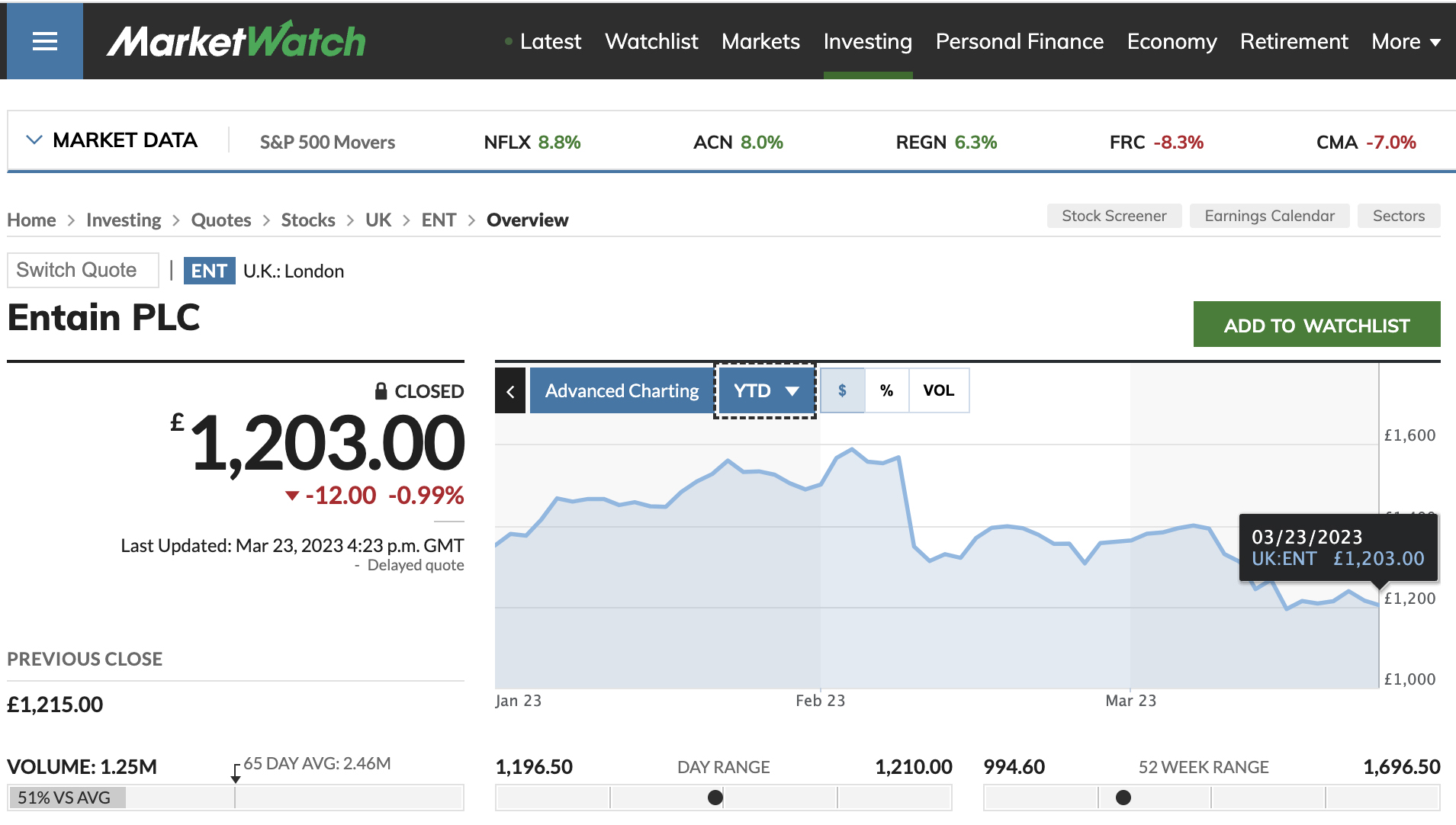Click the closed-market lock icon
1456x825 pixels.
tap(381, 391)
